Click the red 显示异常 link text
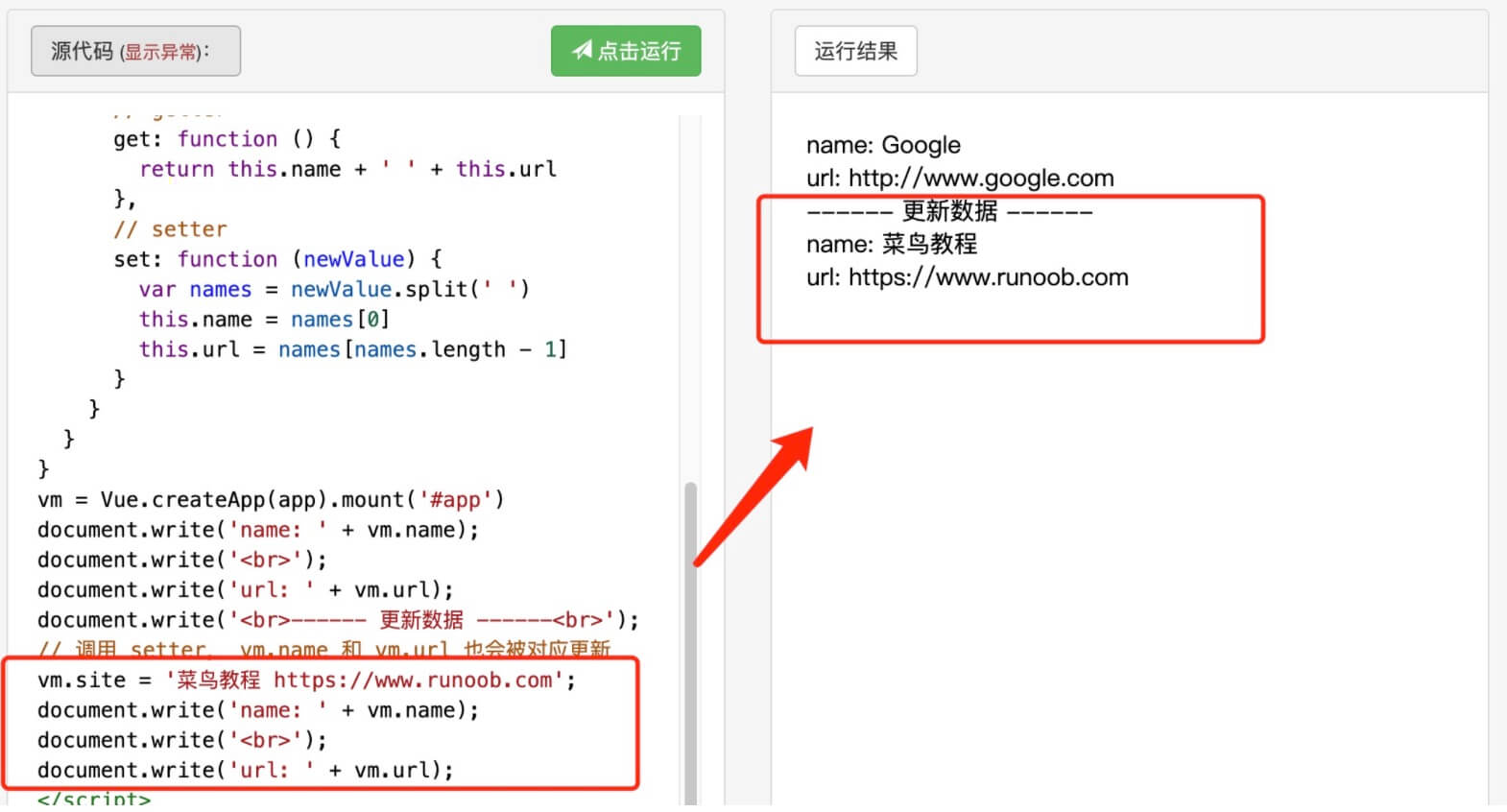 161,52
